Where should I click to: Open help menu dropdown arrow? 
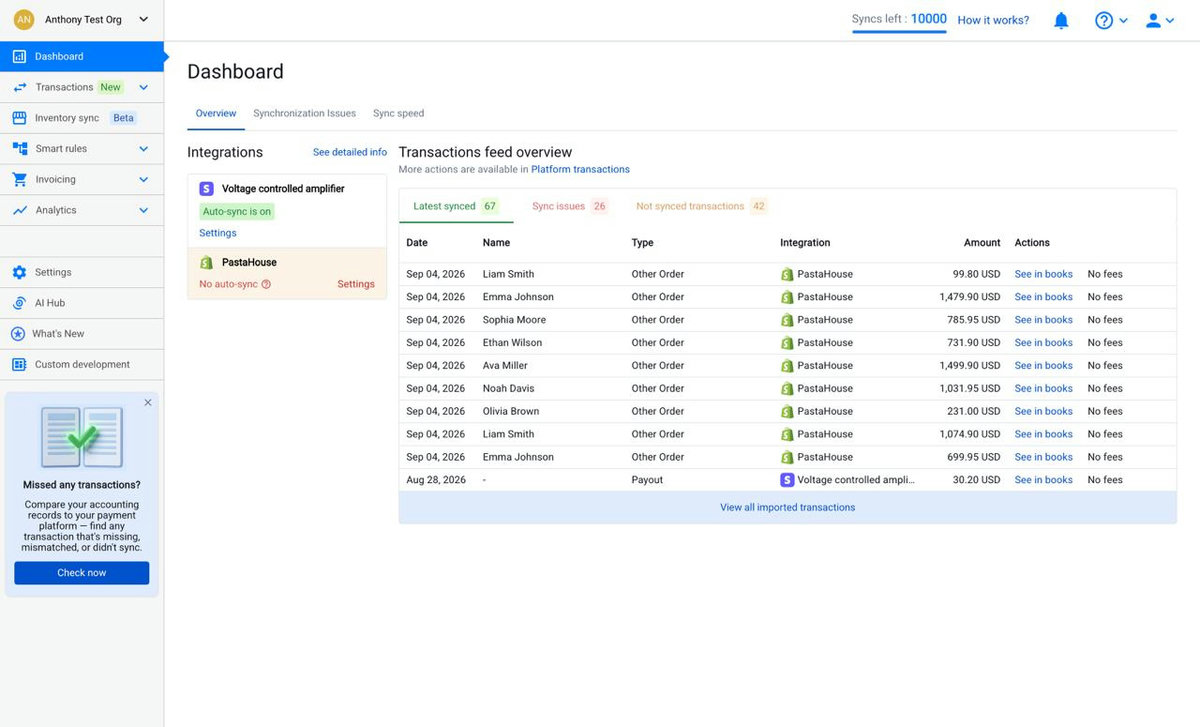click(x=1124, y=21)
